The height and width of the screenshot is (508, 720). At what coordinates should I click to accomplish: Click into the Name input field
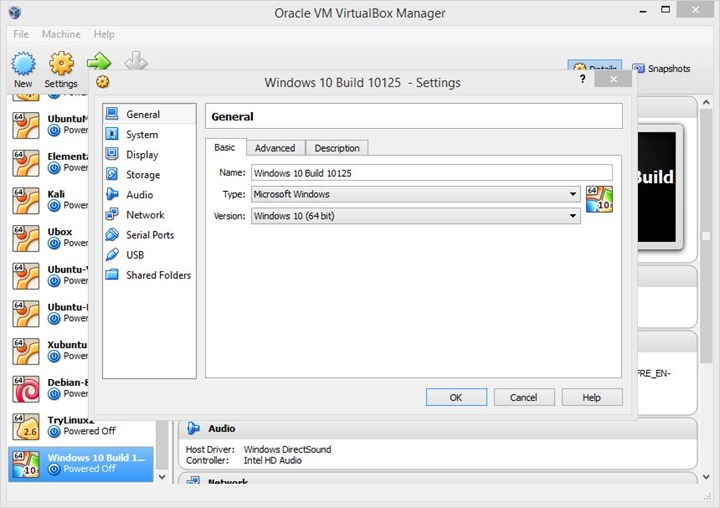(x=432, y=173)
